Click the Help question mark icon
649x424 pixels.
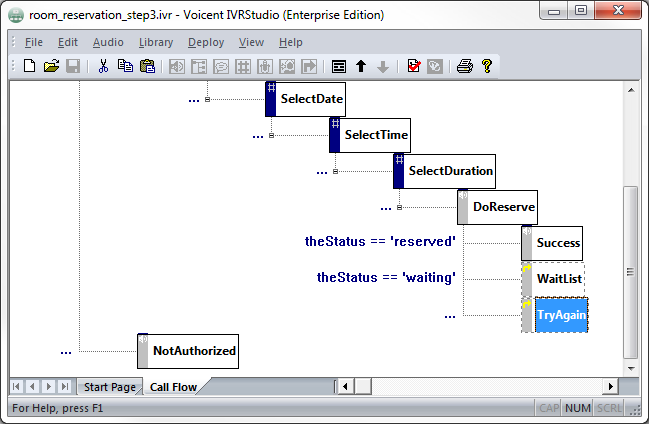487,67
